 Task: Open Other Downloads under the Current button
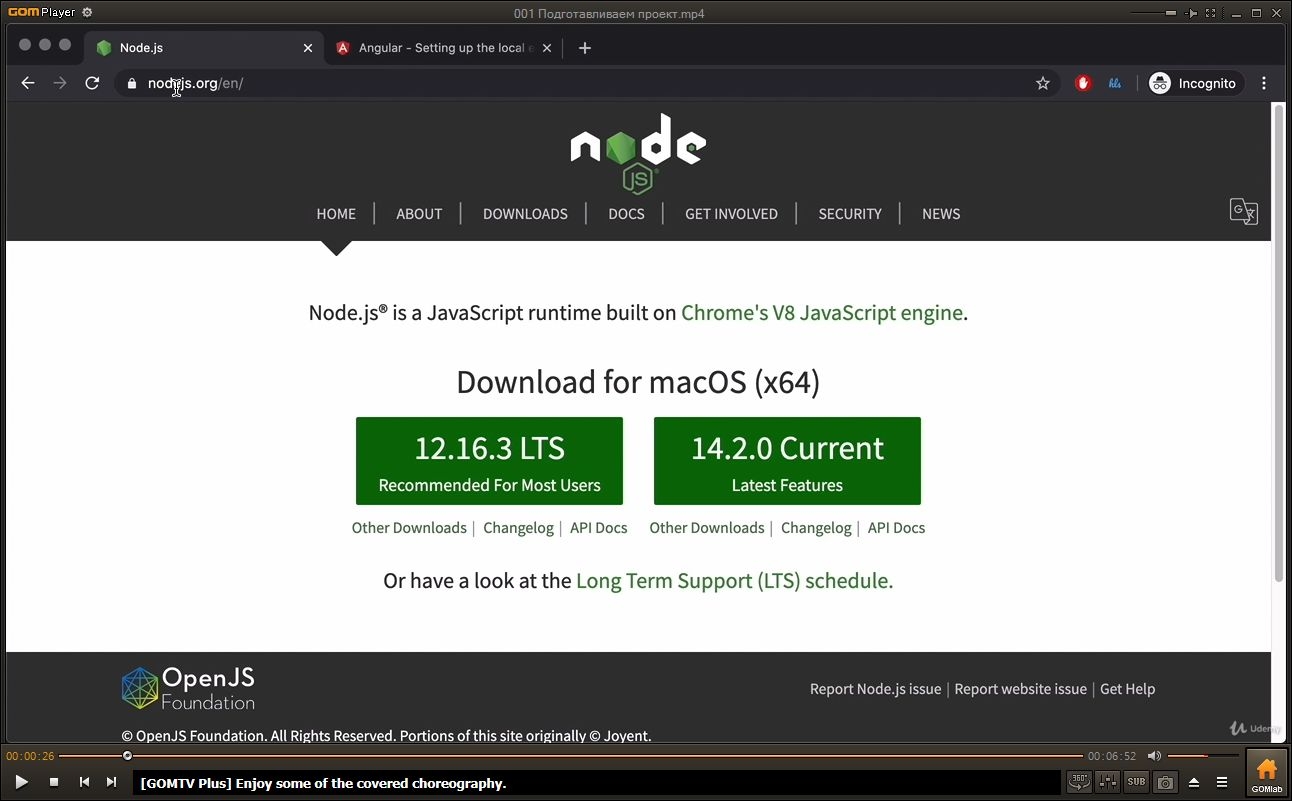707,528
